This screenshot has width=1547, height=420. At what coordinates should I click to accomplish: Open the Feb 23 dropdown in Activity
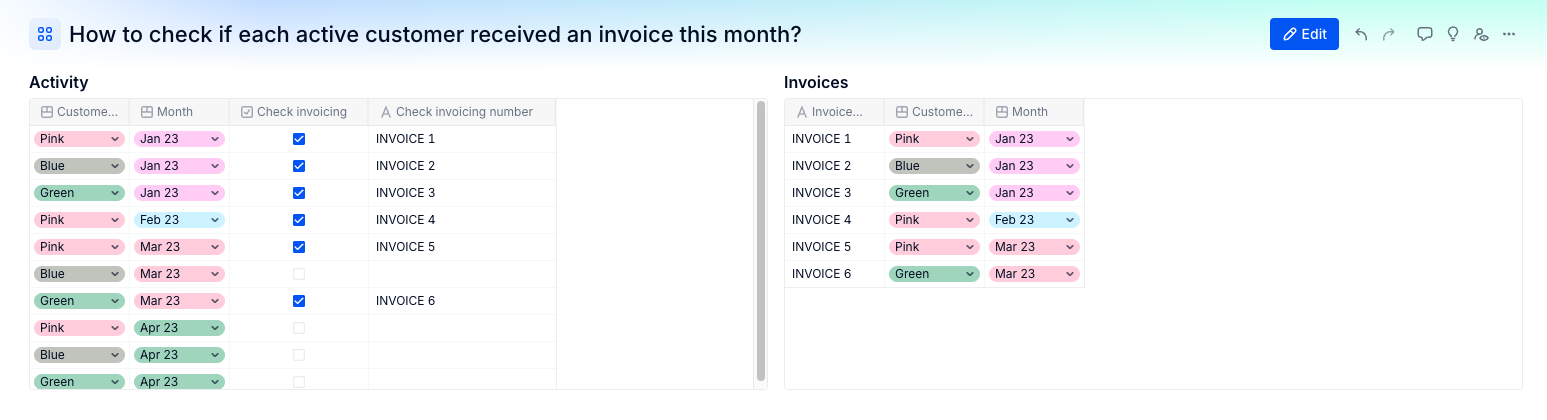pyautogui.click(x=179, y=220)
